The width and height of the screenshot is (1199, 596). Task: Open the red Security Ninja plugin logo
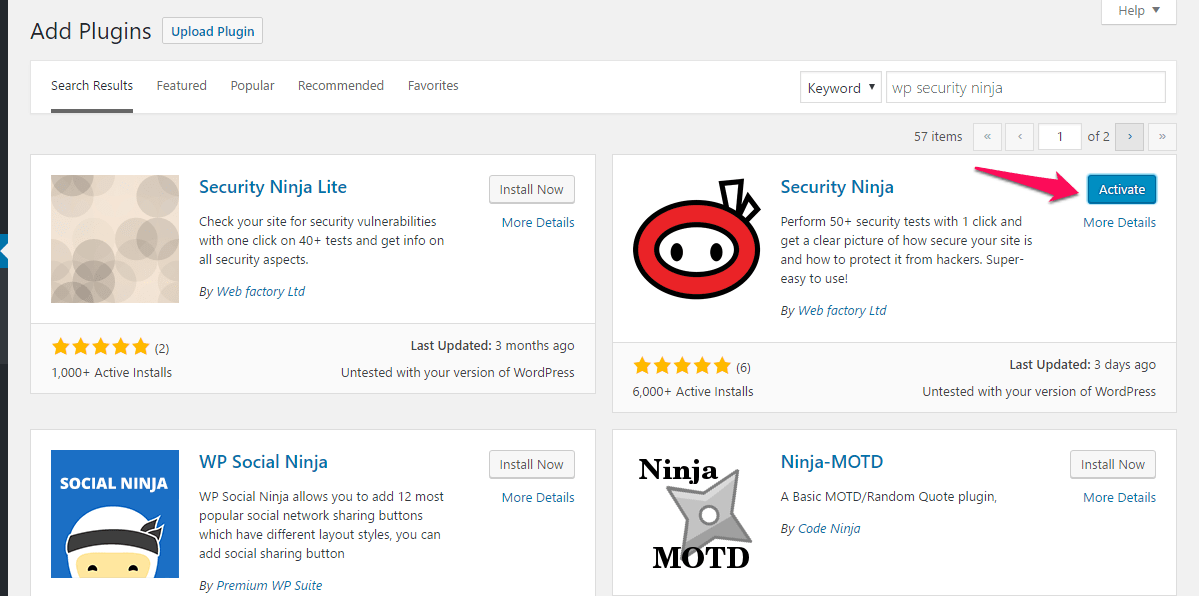click(x=697, y=239)
